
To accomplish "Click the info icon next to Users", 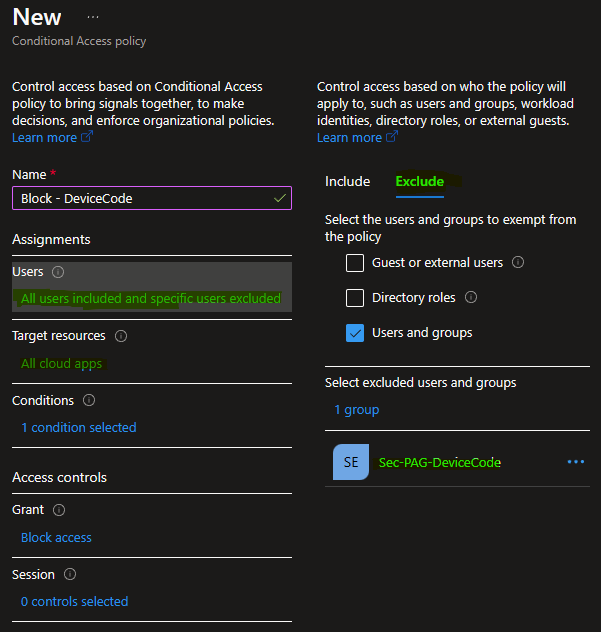I will pos(58,272).
